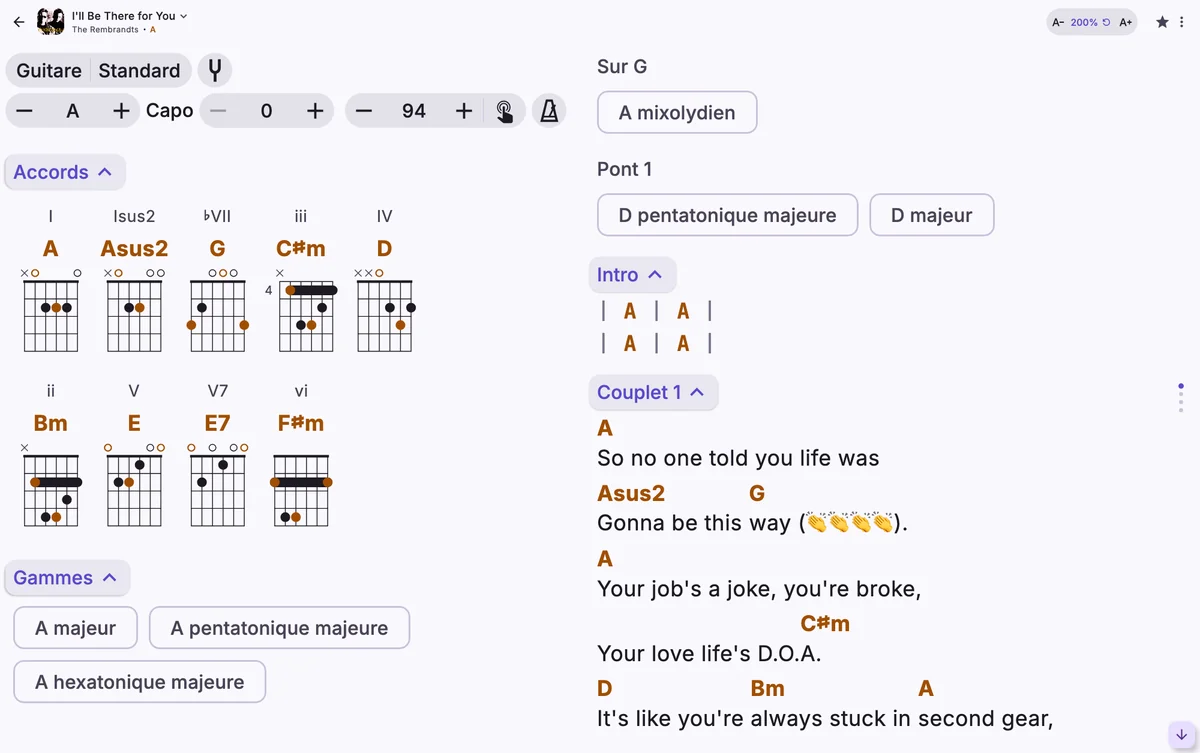Select the A pentatonique majeure scale
Screen dimensions: 1200x753
click(x=279, y=628)
